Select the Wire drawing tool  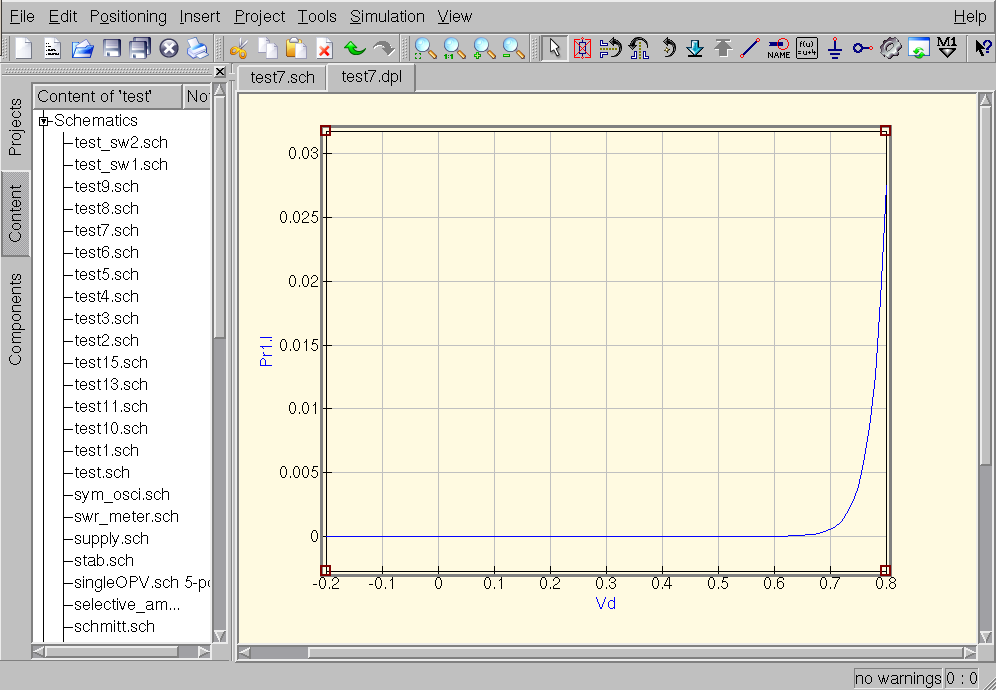pos(750,48)
